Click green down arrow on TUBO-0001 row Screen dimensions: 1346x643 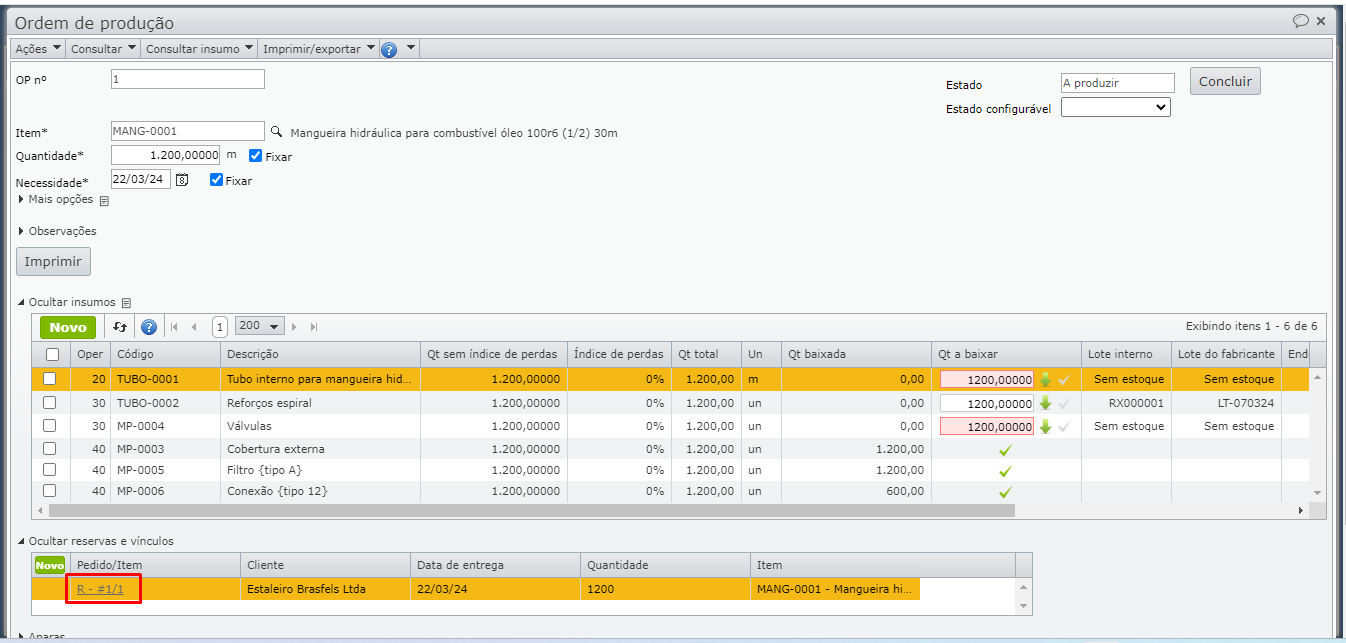click(x=1045, y=379)
